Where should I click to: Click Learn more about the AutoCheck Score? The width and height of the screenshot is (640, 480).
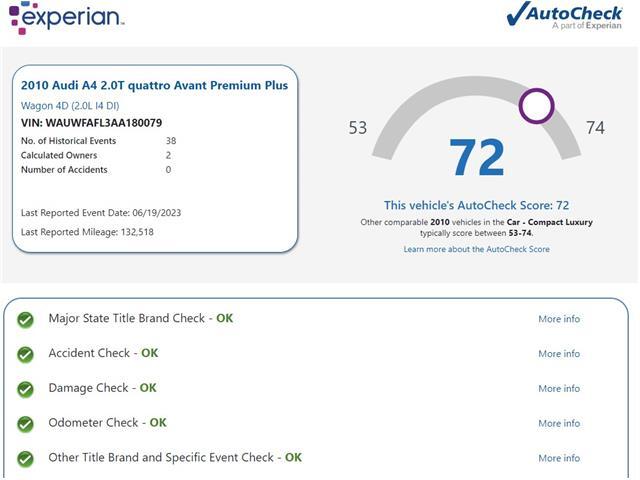[476, 249]
